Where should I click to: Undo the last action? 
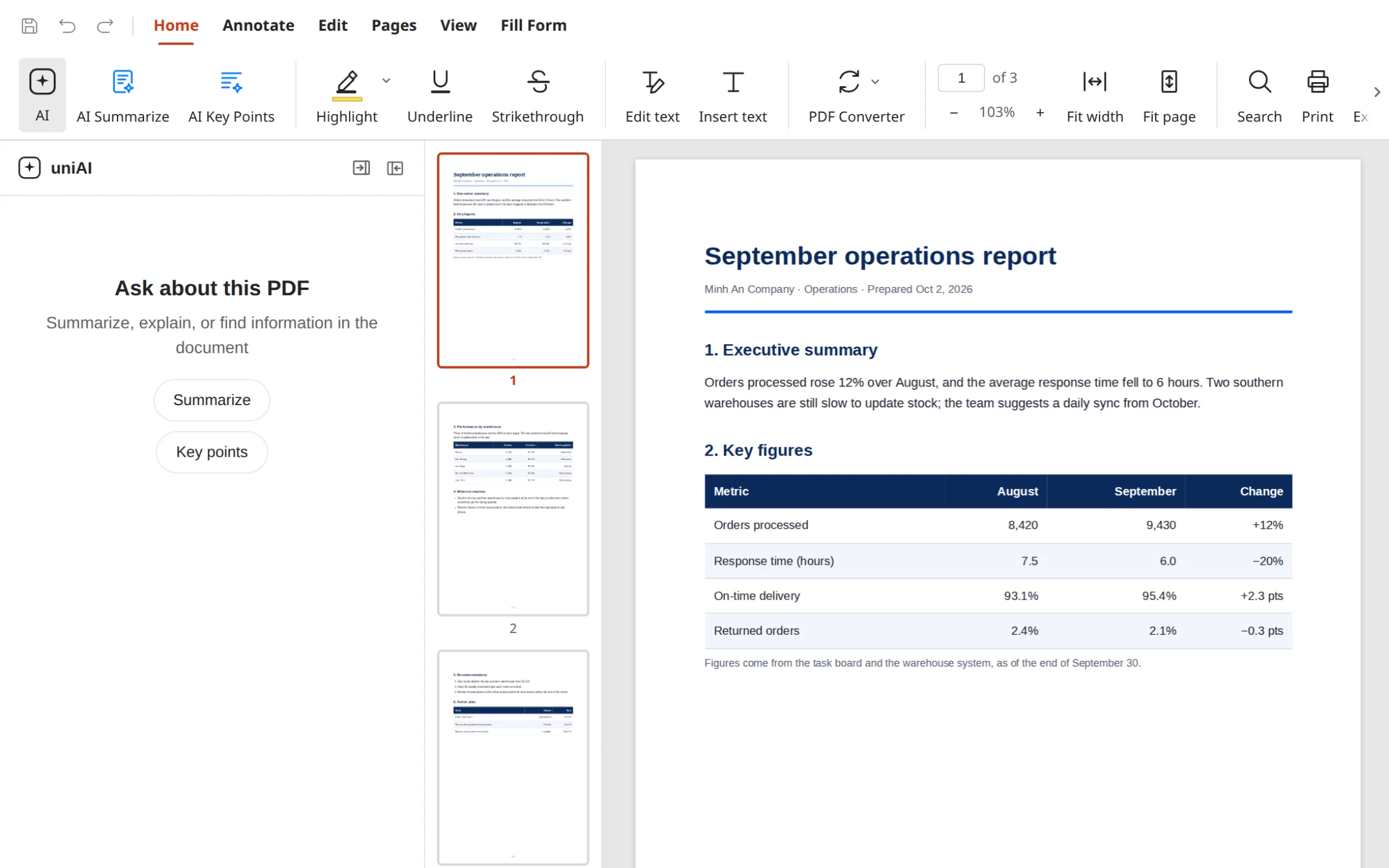[67, 25]
